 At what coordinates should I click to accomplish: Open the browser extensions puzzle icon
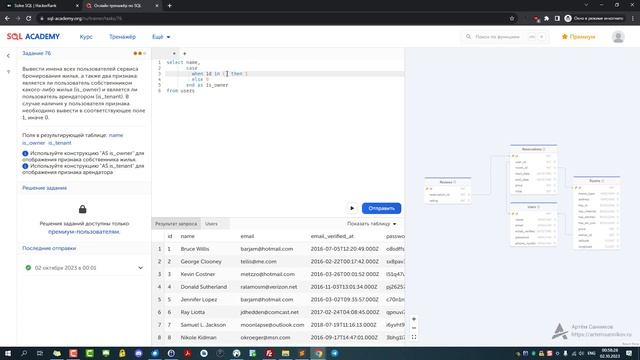click(x=547, y=18)
